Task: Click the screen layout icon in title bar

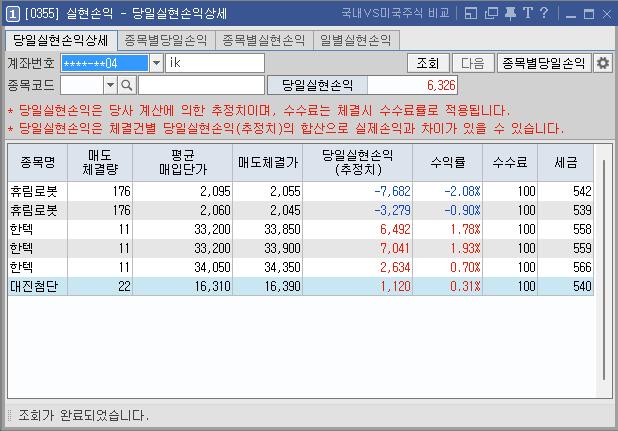Action: click(x=471, y=14)
